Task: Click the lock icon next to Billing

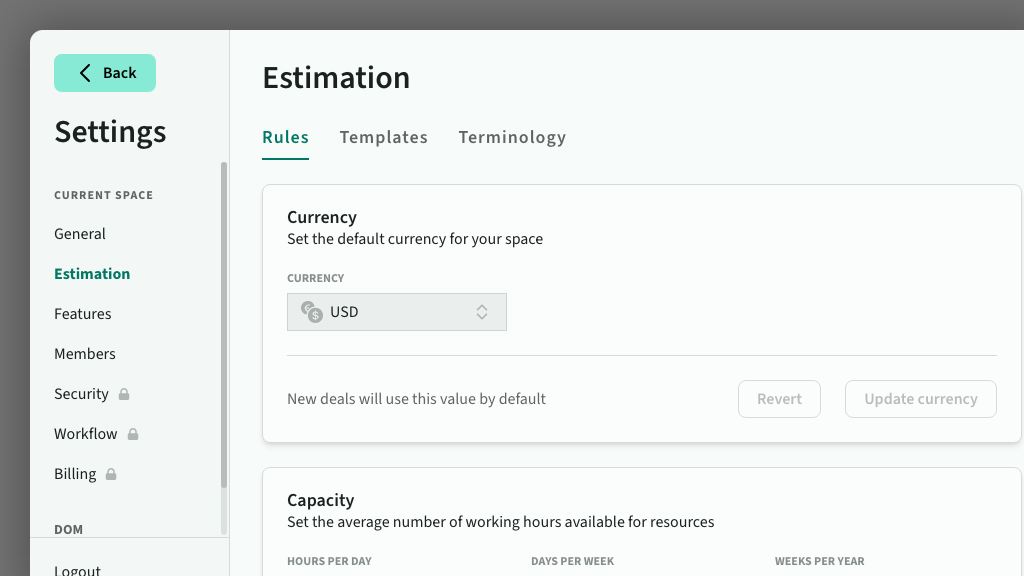Action: pos(111,474)
